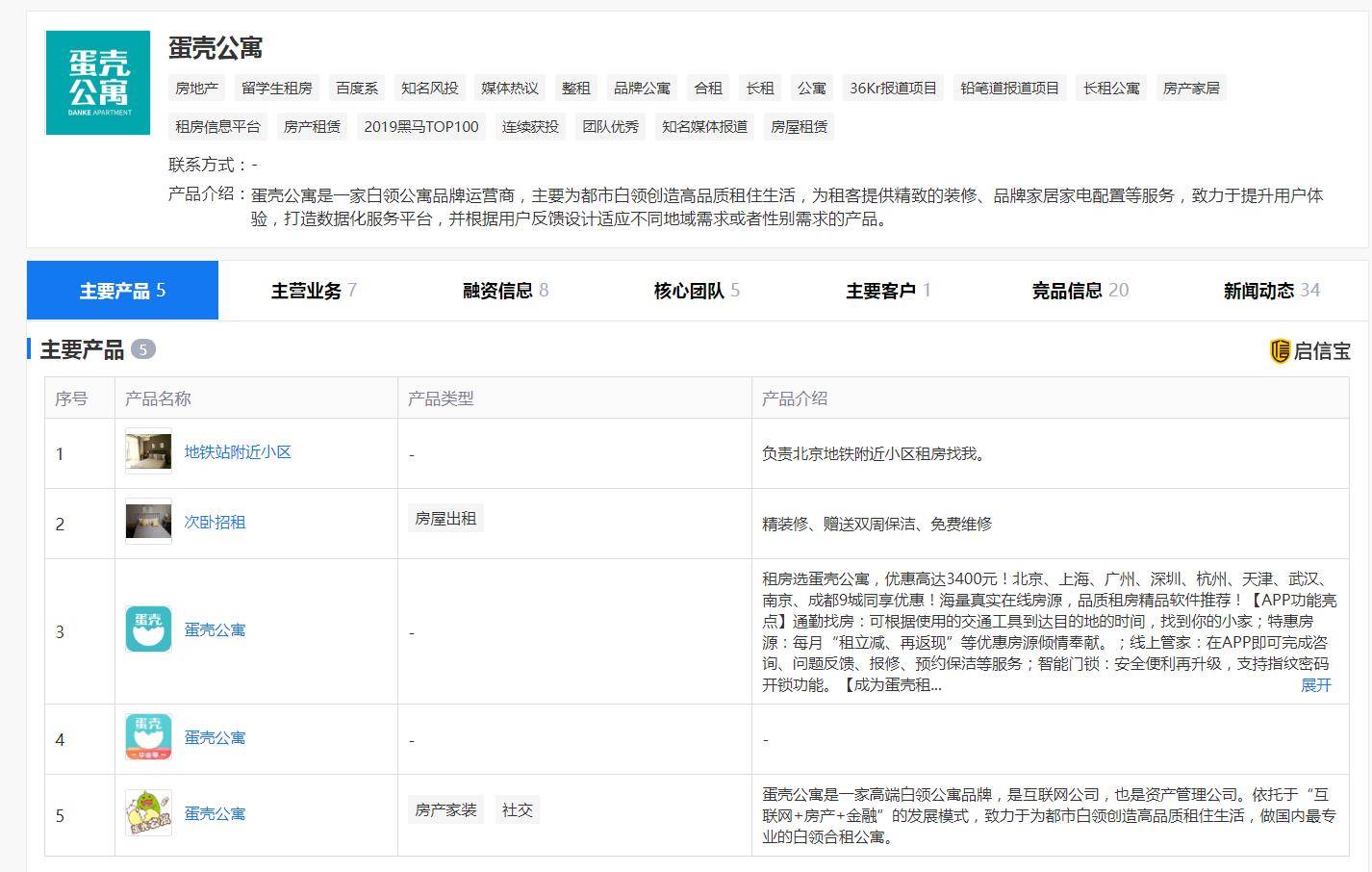Open the 蛋壳公寓 link in row 5
The width and height of the screenshot is (1372, 872).
click(x=215, y=813)
